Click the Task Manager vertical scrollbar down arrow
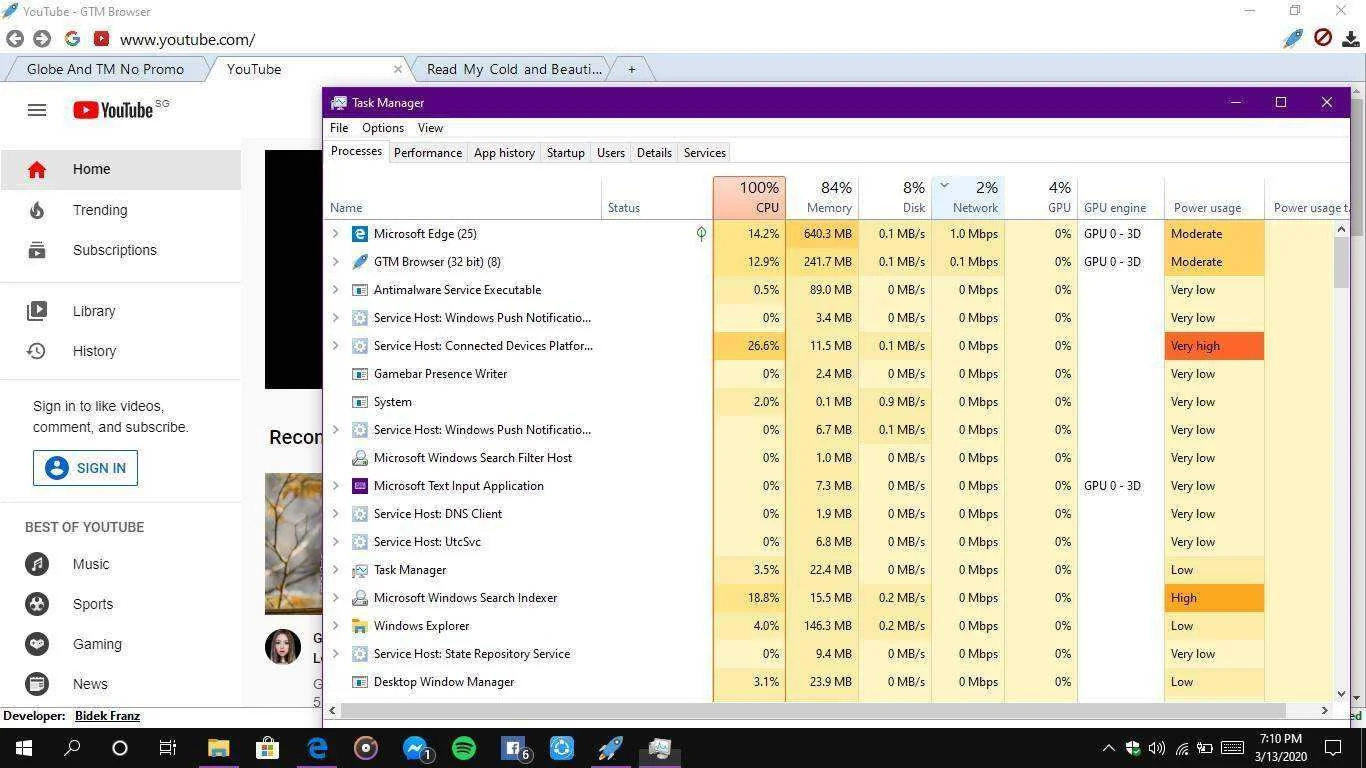This screenshot has width=1366, height=768. (1341, 694)
